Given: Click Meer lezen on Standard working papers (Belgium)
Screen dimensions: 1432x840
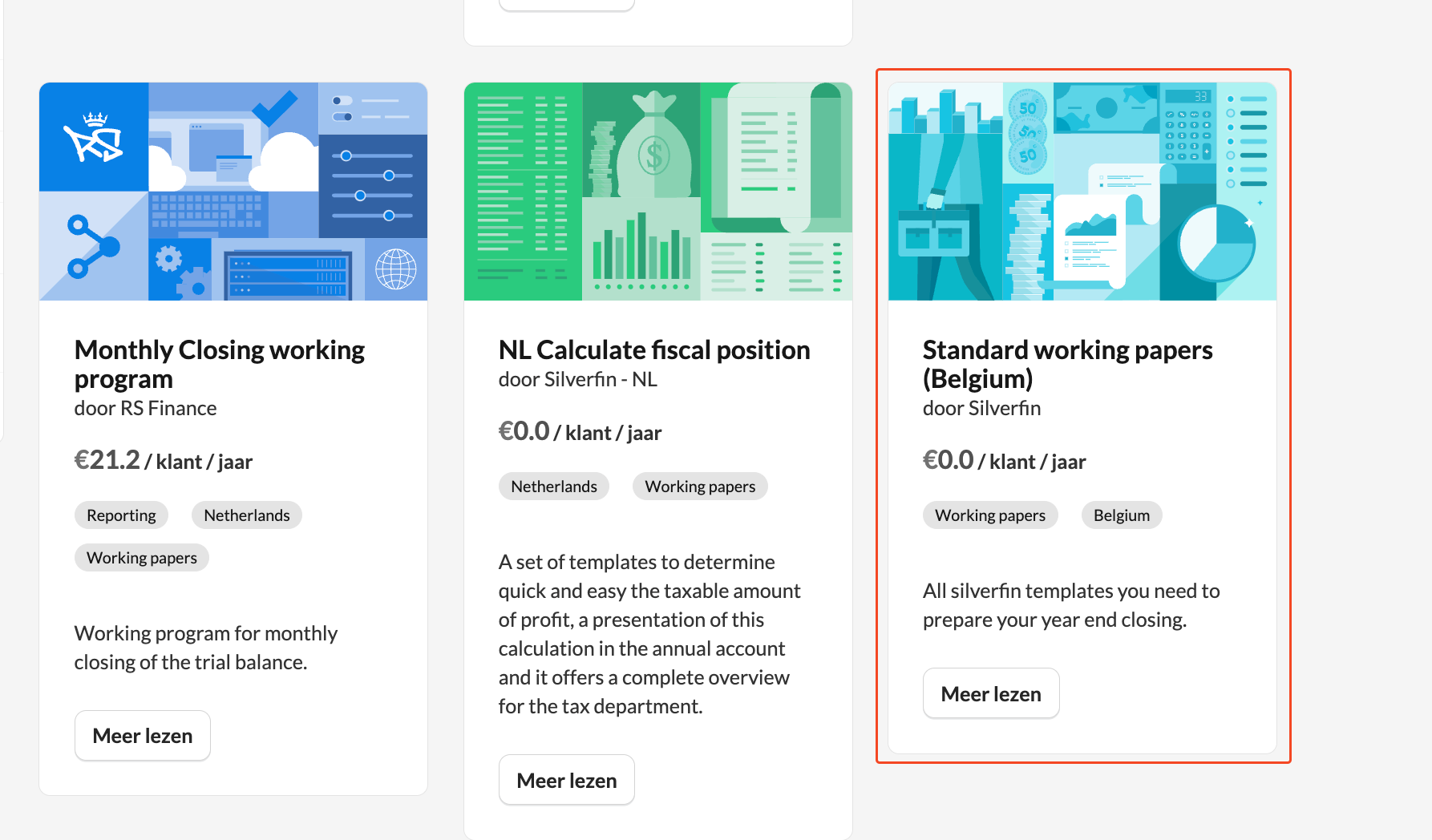Looking at the screenshot, I should tap(991, 694).
